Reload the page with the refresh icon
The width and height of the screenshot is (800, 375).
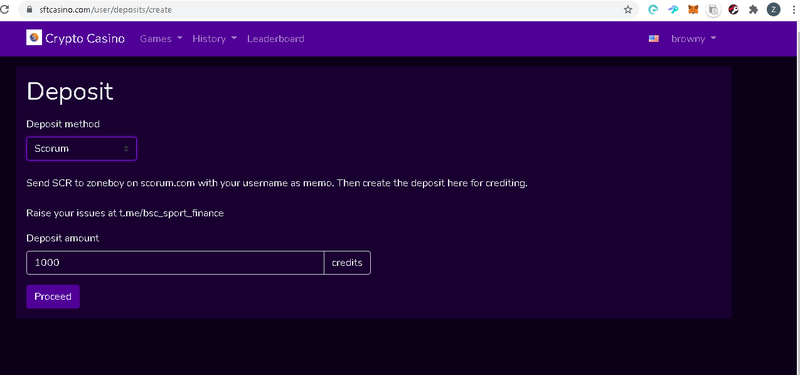(x=4, y=9)
